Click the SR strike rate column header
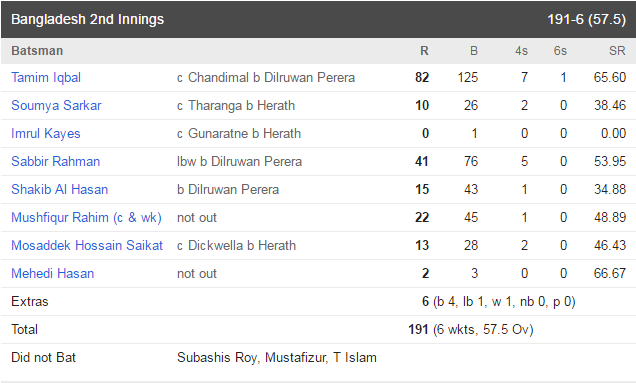636x383 pixels. [617, 51]
